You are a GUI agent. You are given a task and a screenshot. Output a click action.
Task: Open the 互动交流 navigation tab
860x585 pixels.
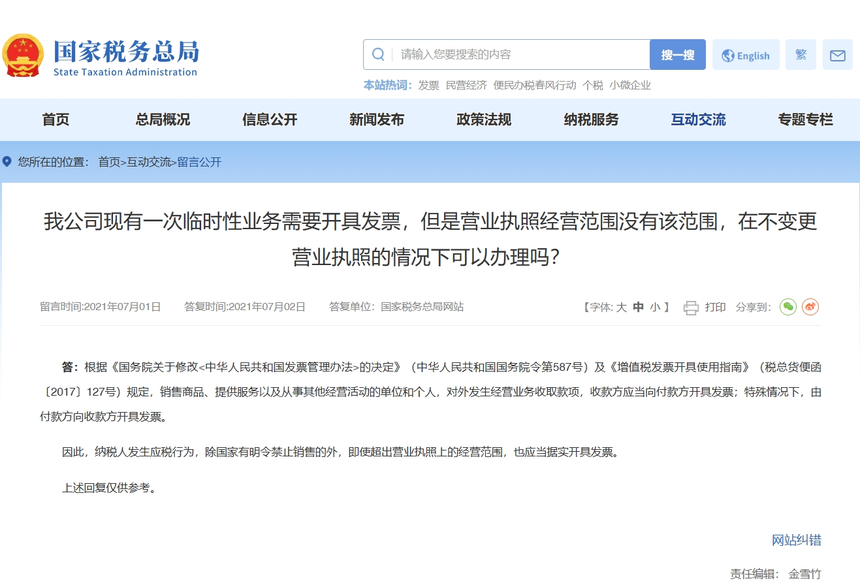(698, 120)
